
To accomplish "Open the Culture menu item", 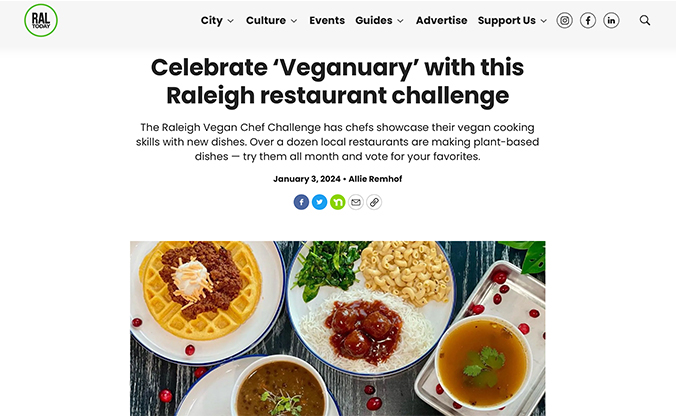I will [266, 20].
